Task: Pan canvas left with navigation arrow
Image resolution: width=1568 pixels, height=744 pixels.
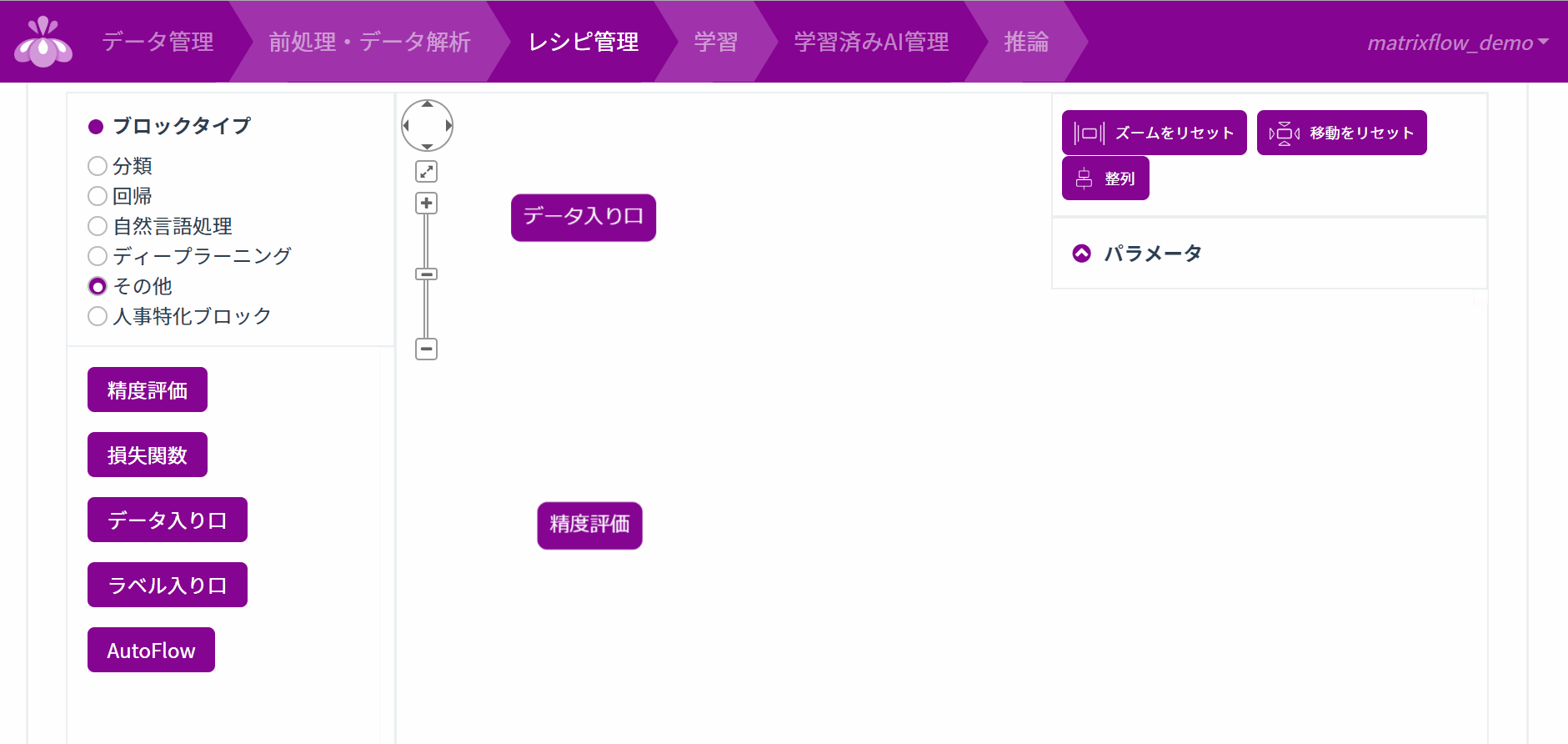Action: pyautogui.click(x=406, y=126)
